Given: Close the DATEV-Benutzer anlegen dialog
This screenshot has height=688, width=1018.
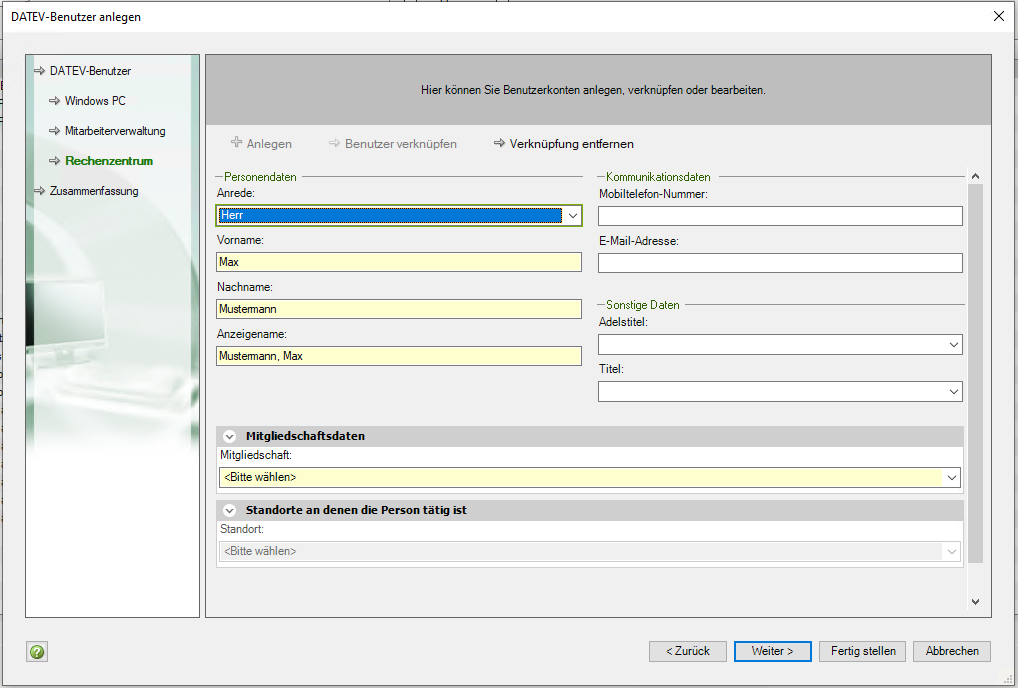Looking at the screenshot, I should (999, 16).
